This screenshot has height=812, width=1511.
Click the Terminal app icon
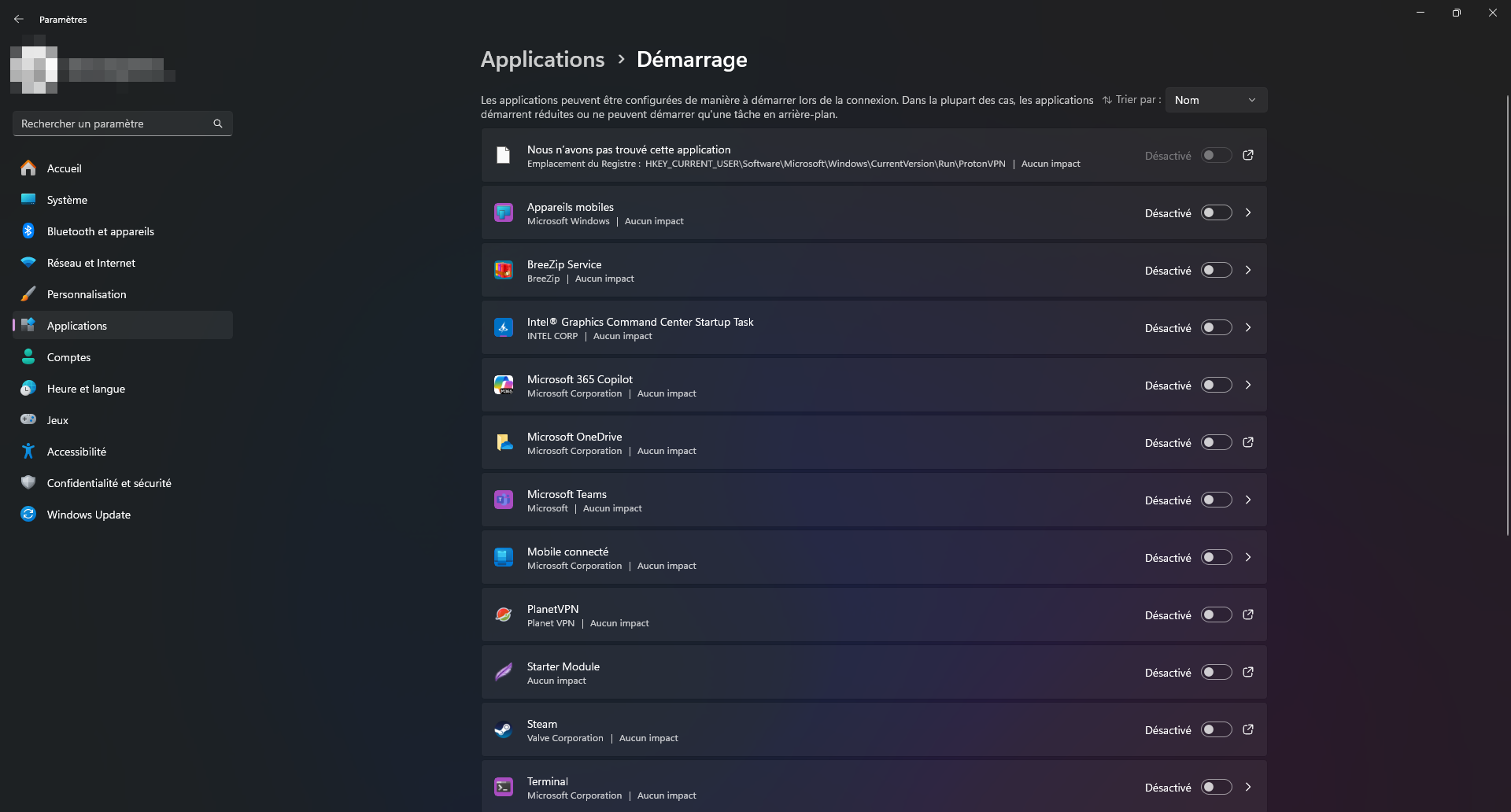click(504, 787)
